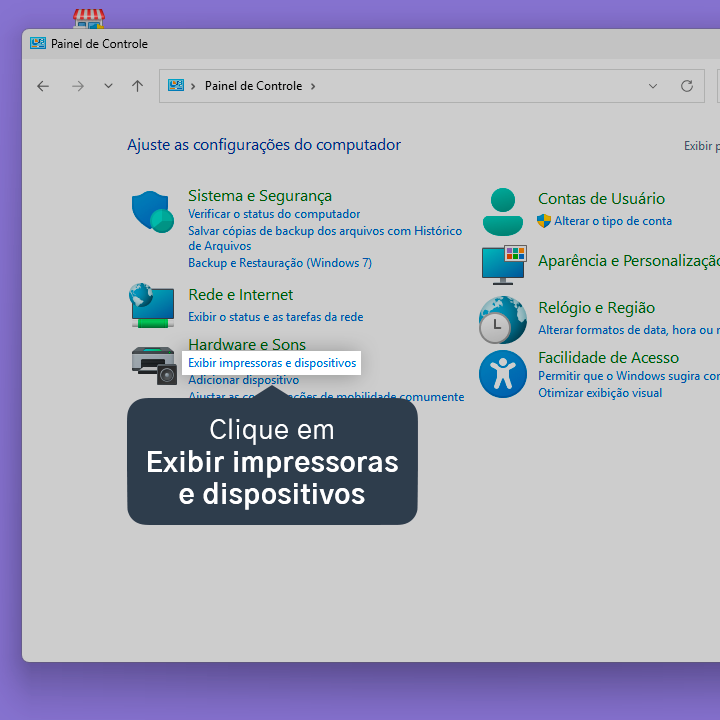This screenshot has height=720, width=720.
Task: Select Painel de Controle breadcrumb in address bar
Action: [253, 86]
